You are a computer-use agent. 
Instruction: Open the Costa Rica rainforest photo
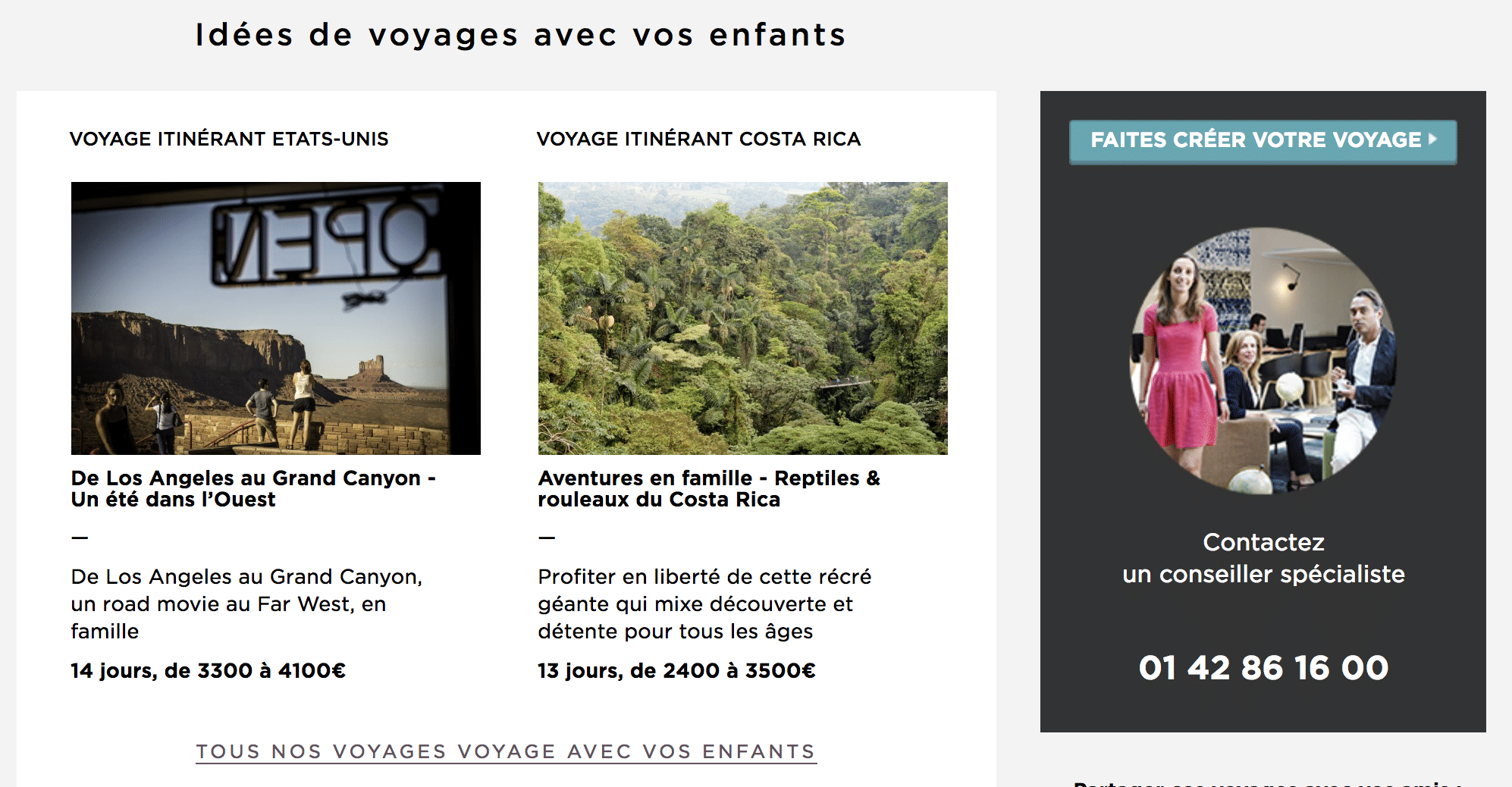point(743,318)
